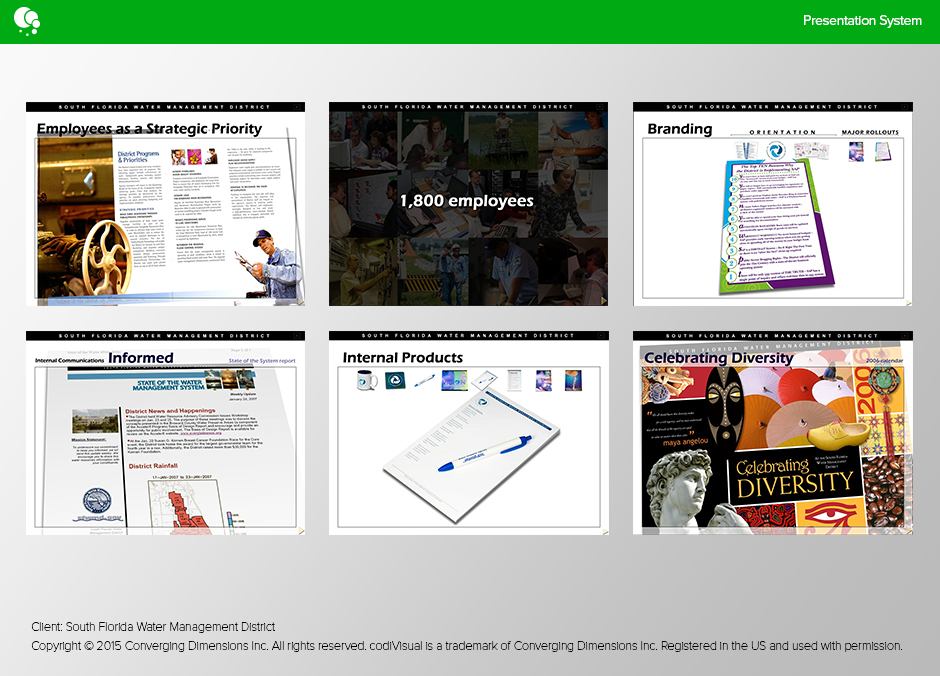Select the purple poster icon under Major Rollouts
Viewport: 940px width, 676px height.
tap(856, 151)
